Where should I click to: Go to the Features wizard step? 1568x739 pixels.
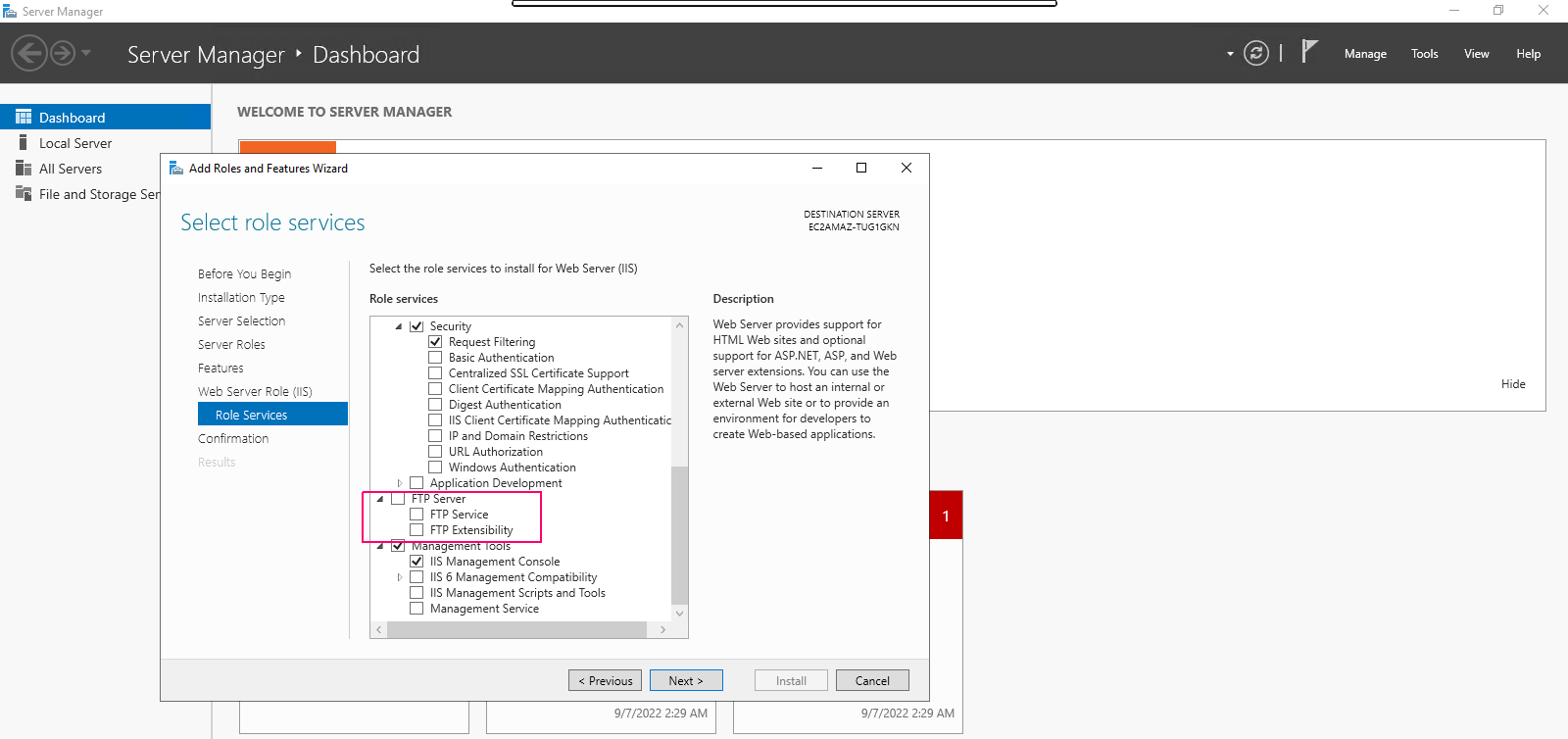(220, 369)
